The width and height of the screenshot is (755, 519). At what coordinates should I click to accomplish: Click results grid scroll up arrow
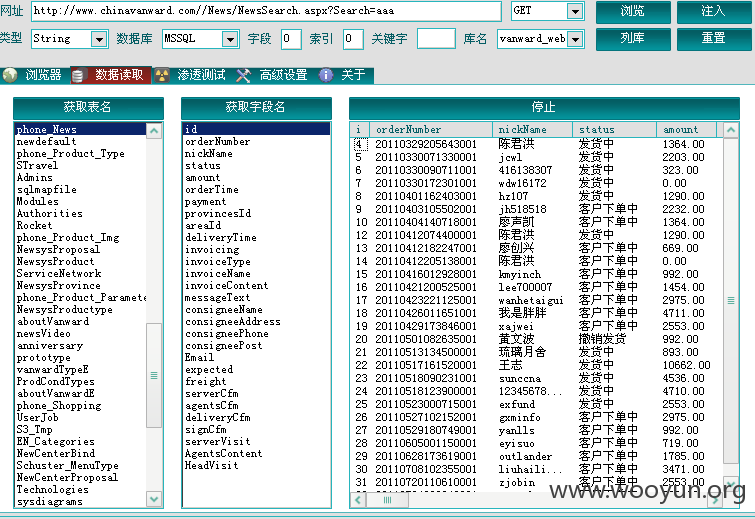click(731, 130)
